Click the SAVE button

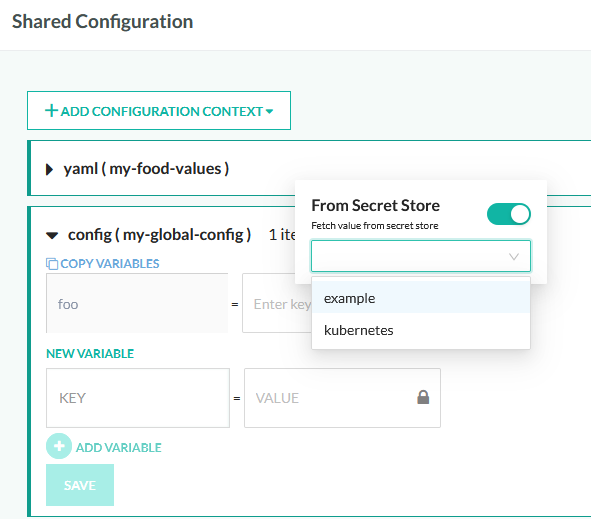(x=80, y=485)
